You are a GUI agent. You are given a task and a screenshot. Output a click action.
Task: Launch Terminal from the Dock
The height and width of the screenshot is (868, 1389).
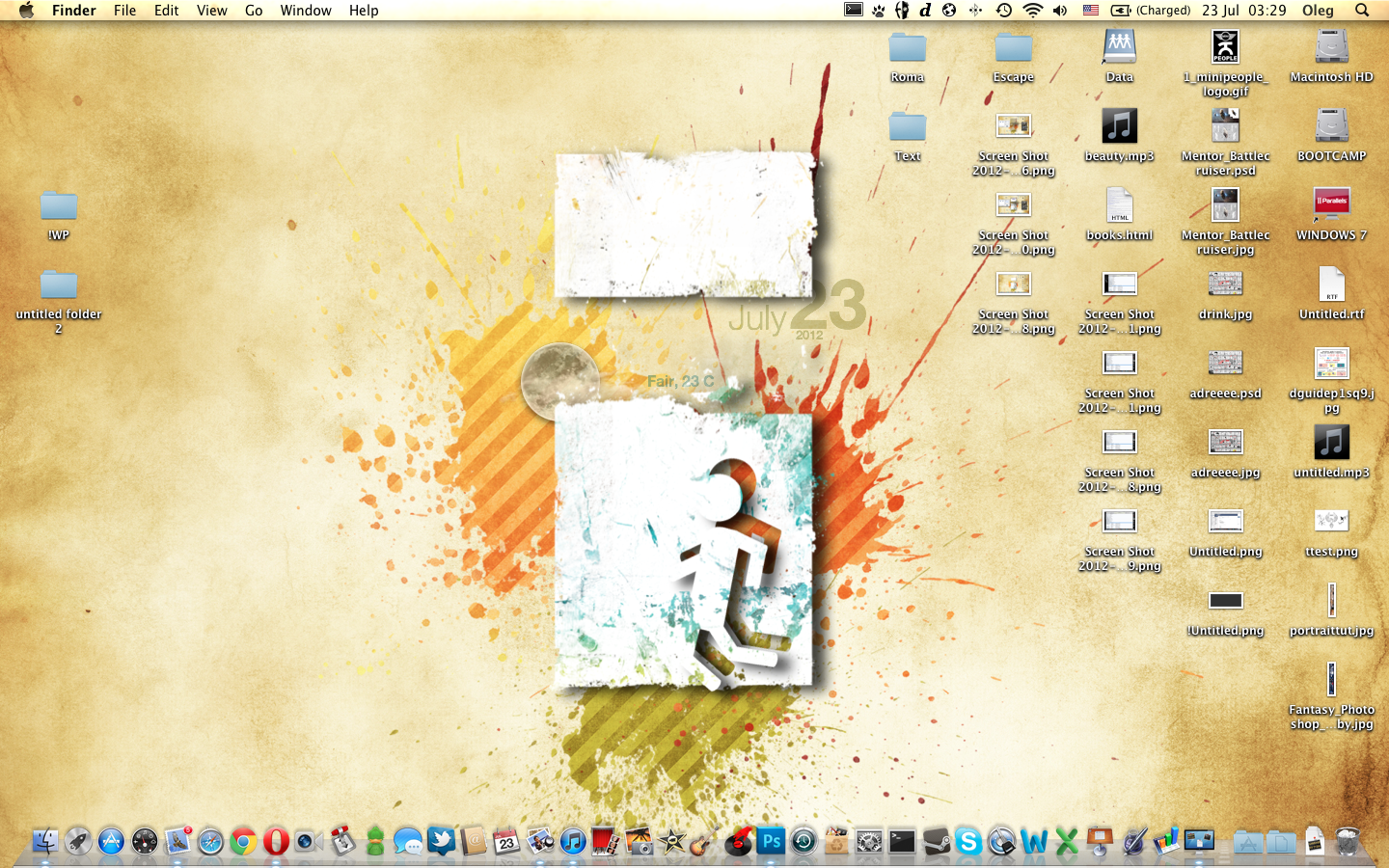[902, 841]
